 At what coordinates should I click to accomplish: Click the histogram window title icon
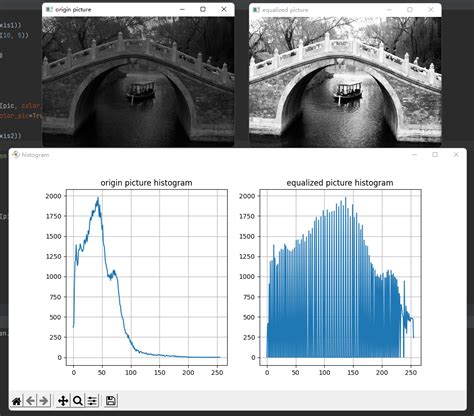(16, 154)
